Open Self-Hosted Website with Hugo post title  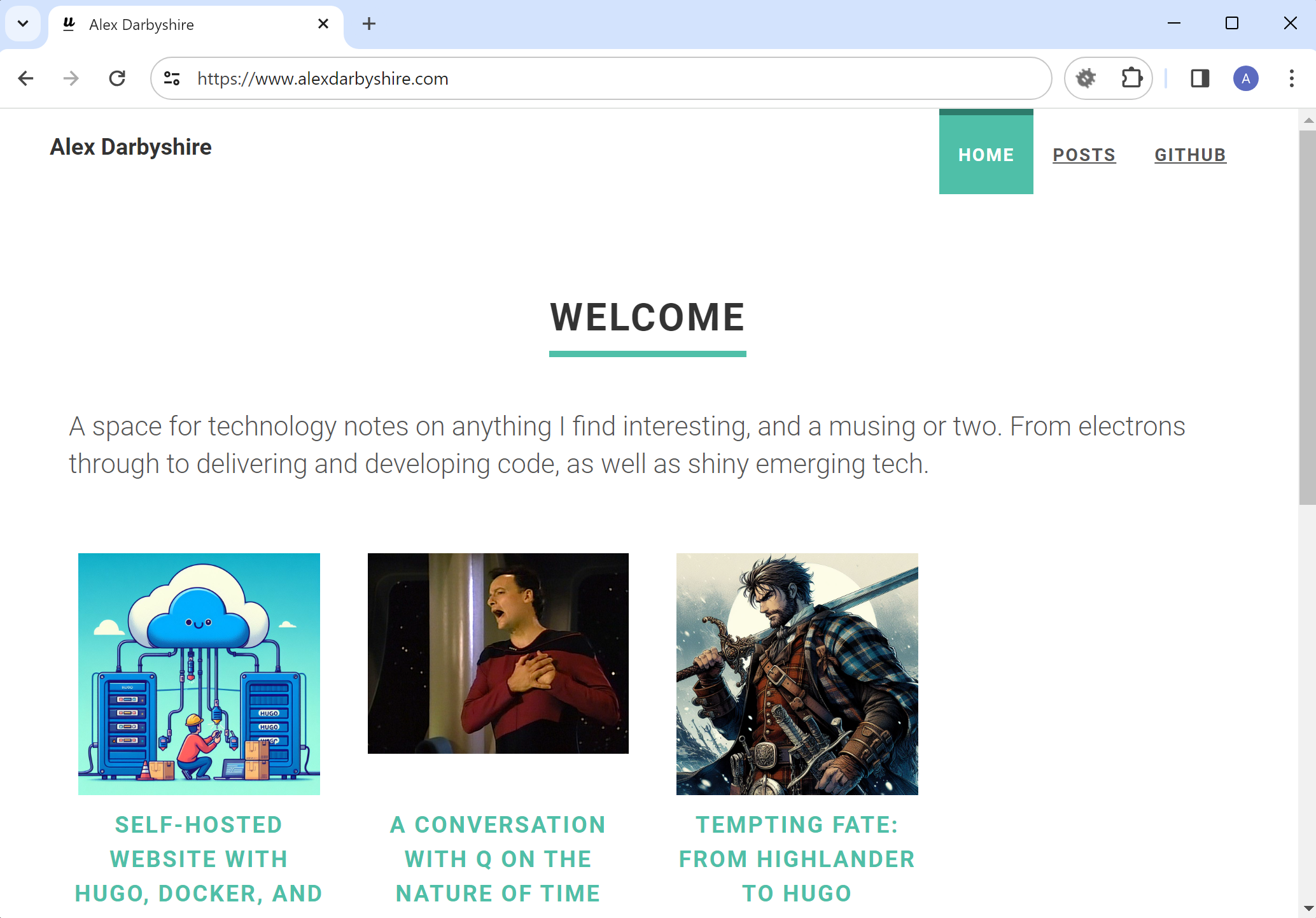(199, 859)
